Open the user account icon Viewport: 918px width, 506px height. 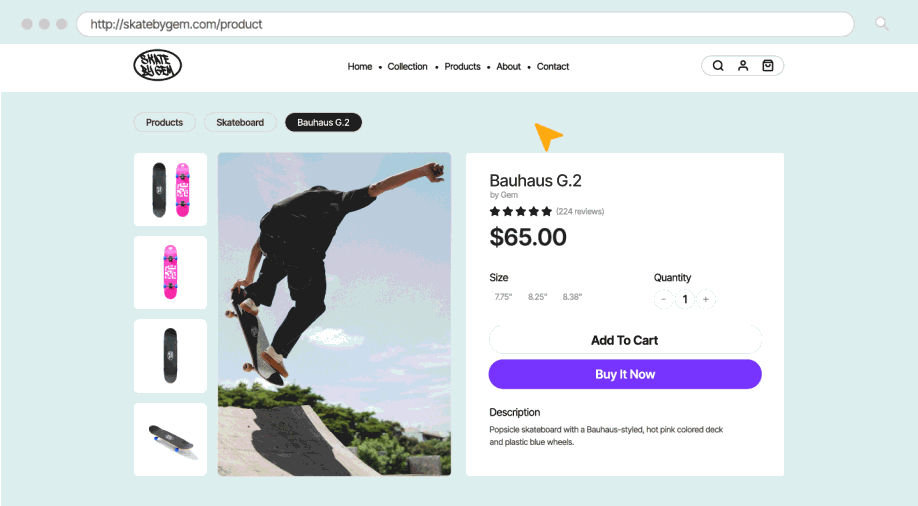click(x=743, y=66)
